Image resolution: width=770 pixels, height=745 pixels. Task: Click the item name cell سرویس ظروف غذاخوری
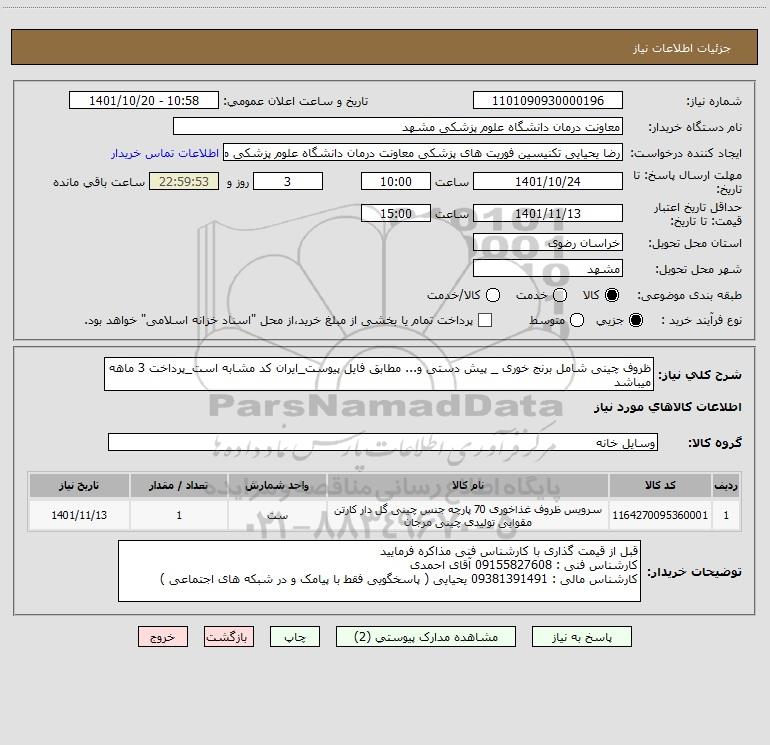468,516
